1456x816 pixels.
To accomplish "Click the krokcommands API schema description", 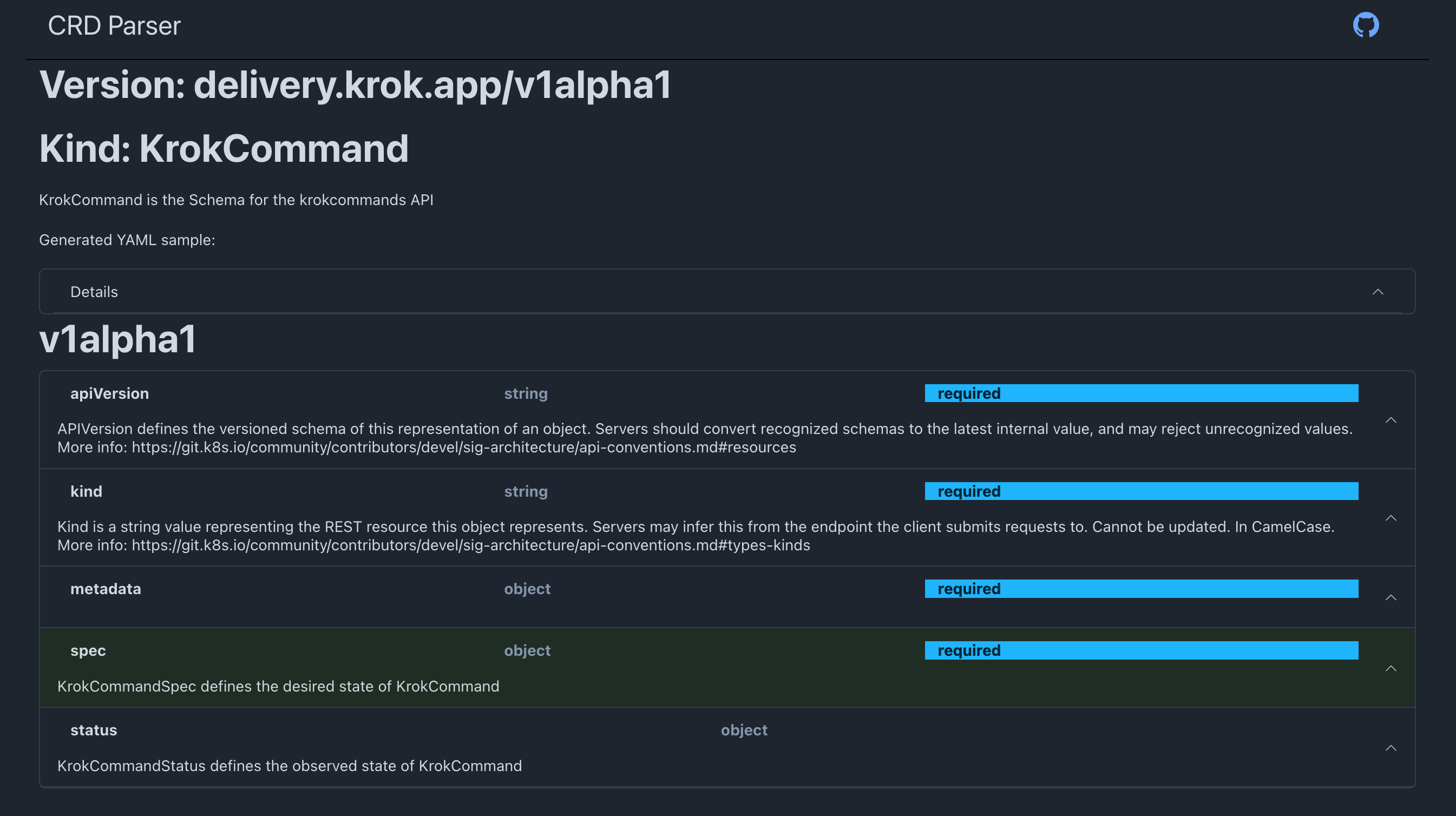I will click(236, 200).
